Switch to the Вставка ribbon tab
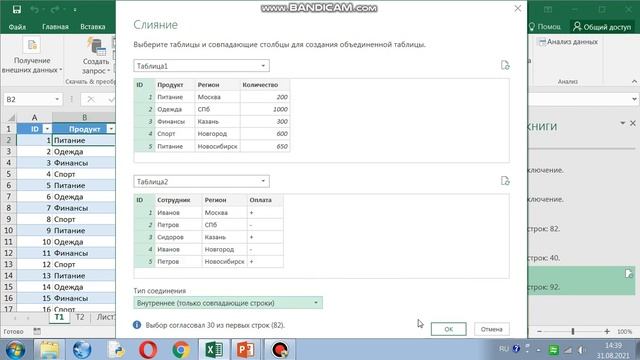 [x=93, y=27]
